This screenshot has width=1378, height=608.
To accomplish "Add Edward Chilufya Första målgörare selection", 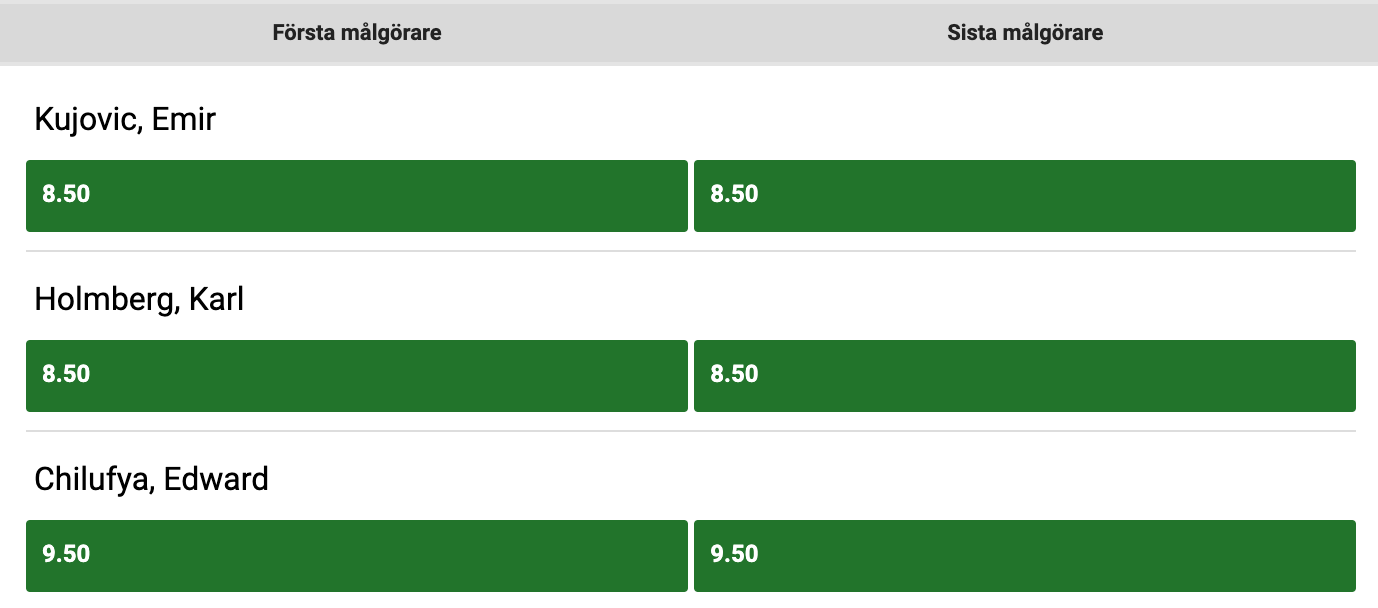I will click(x=357, y=555).
